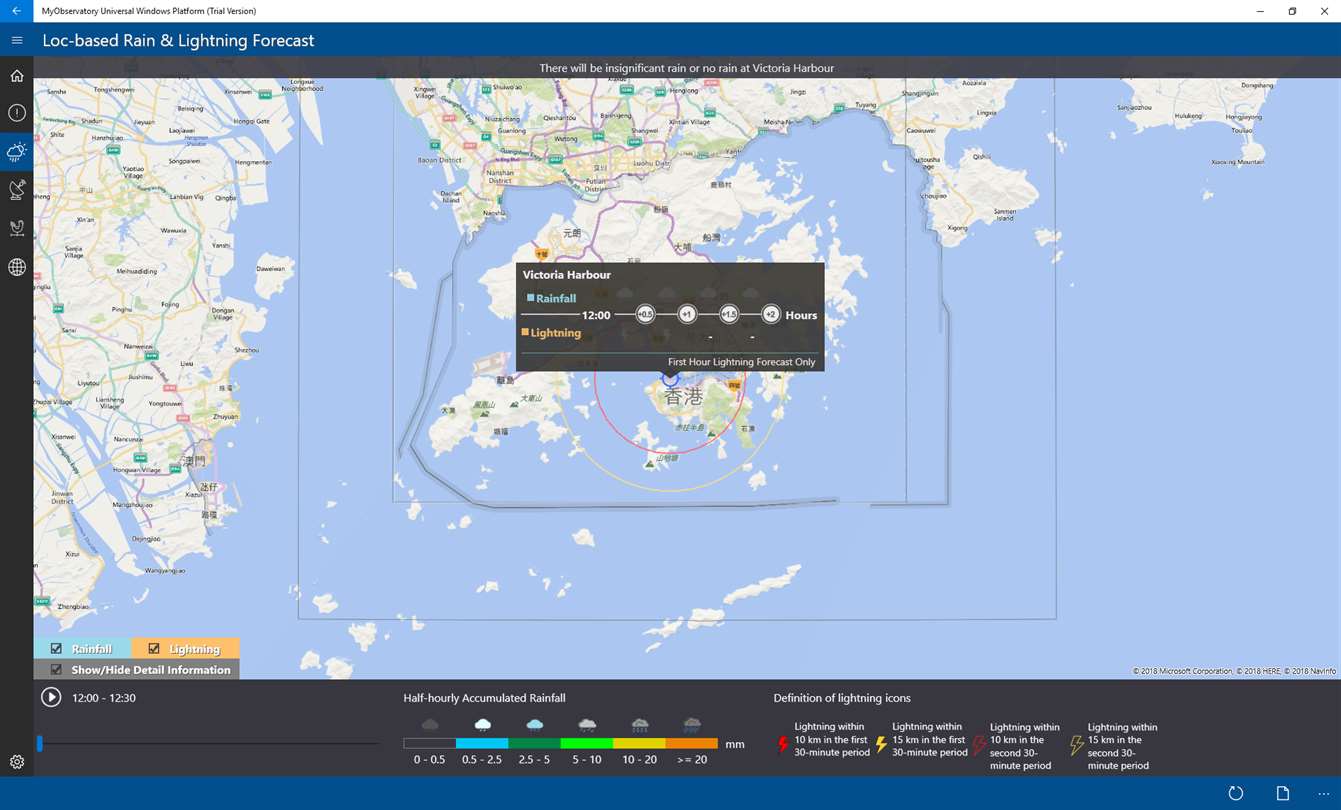Viewport: 1341px width, 810px height.
Task: Click the 0.5 - 2.5 mm cyan swatch
Action: [482, 743]
